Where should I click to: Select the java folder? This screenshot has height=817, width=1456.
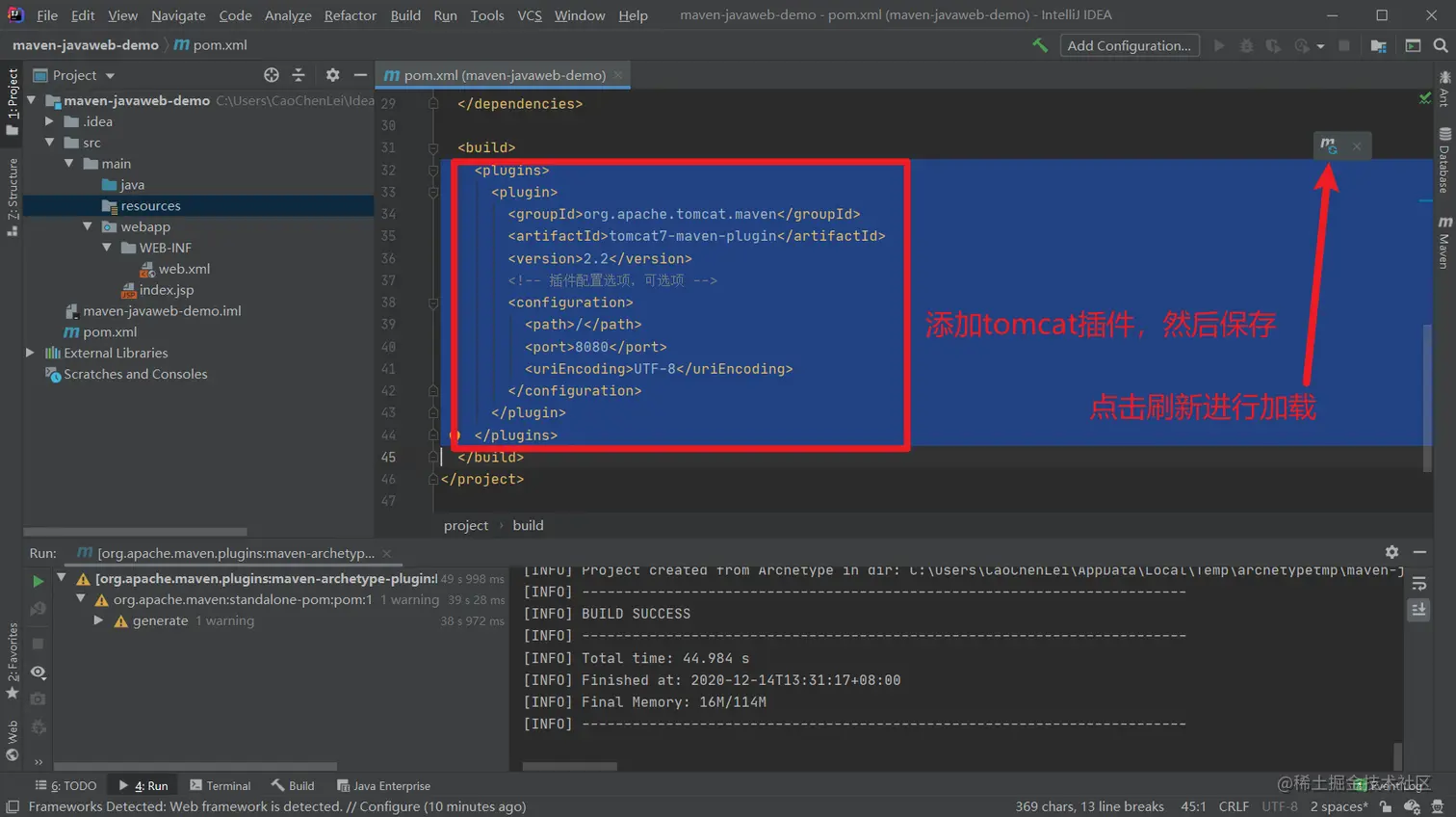tap(122, 185)
